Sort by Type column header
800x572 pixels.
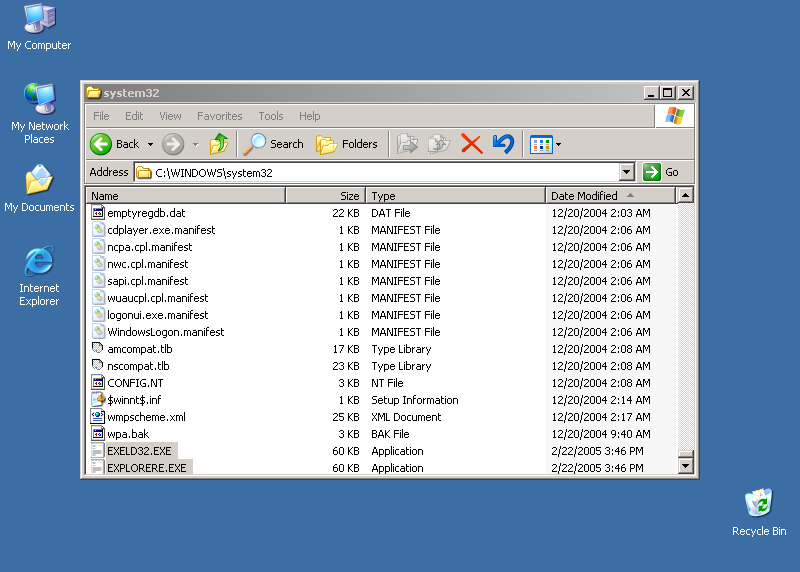point(456,195)
